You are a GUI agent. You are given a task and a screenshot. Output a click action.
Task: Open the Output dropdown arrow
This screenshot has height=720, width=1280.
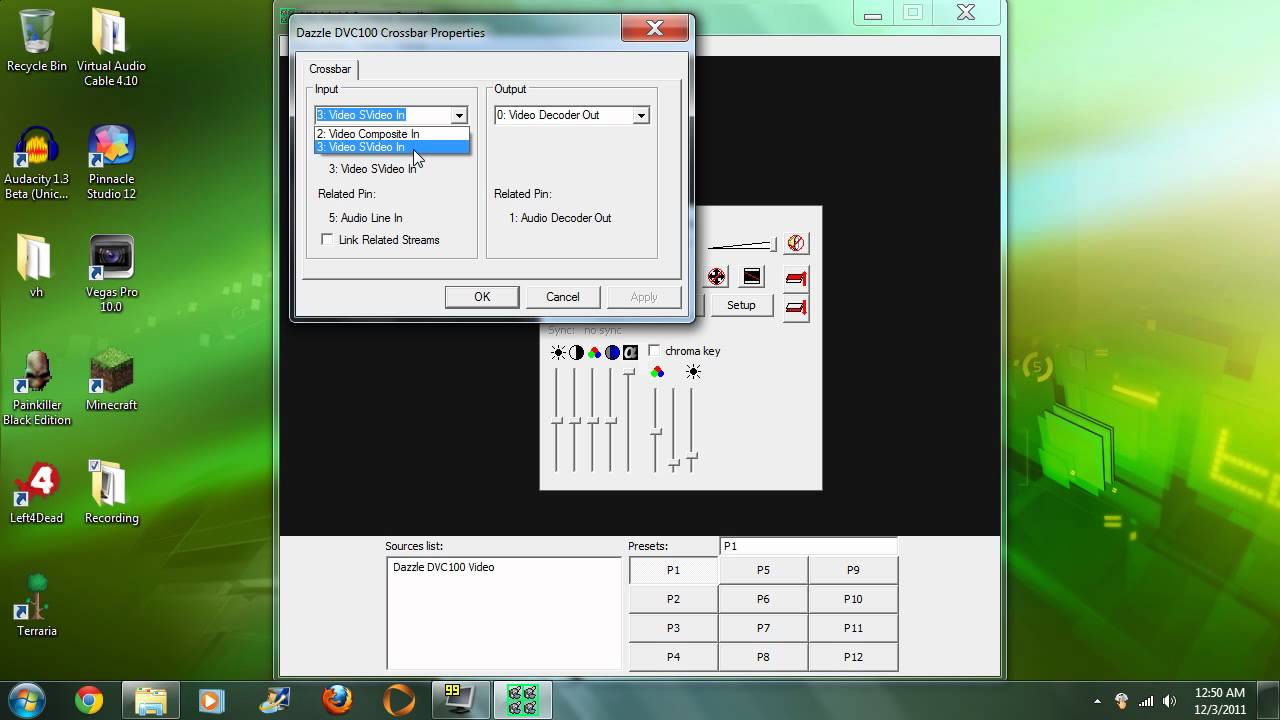pos(640,115)
